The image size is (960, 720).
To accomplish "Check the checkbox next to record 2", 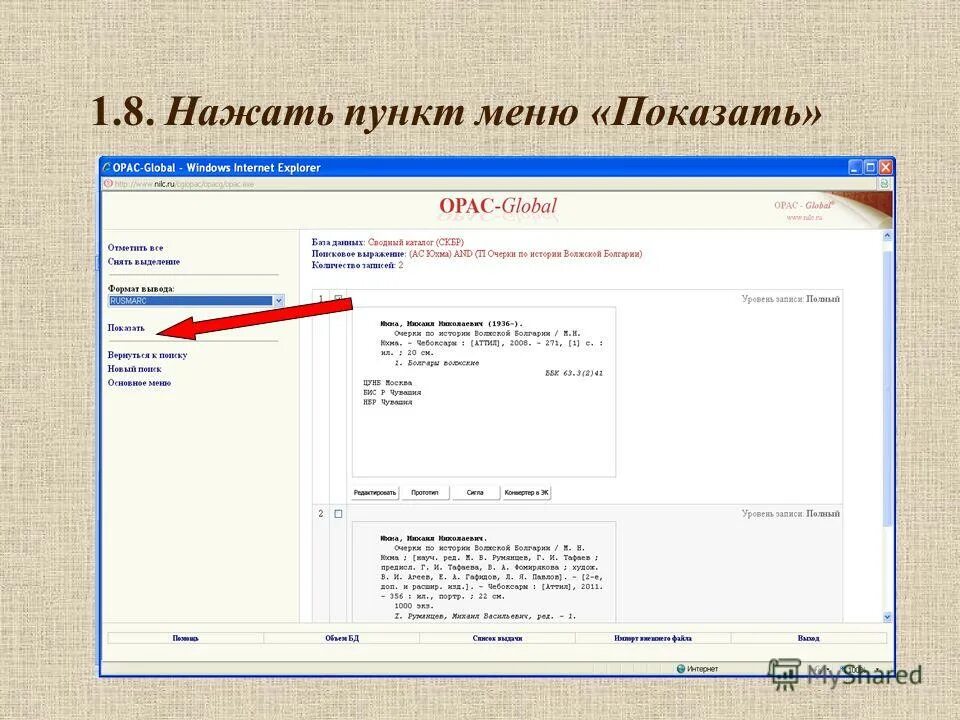I will (337, 511).
